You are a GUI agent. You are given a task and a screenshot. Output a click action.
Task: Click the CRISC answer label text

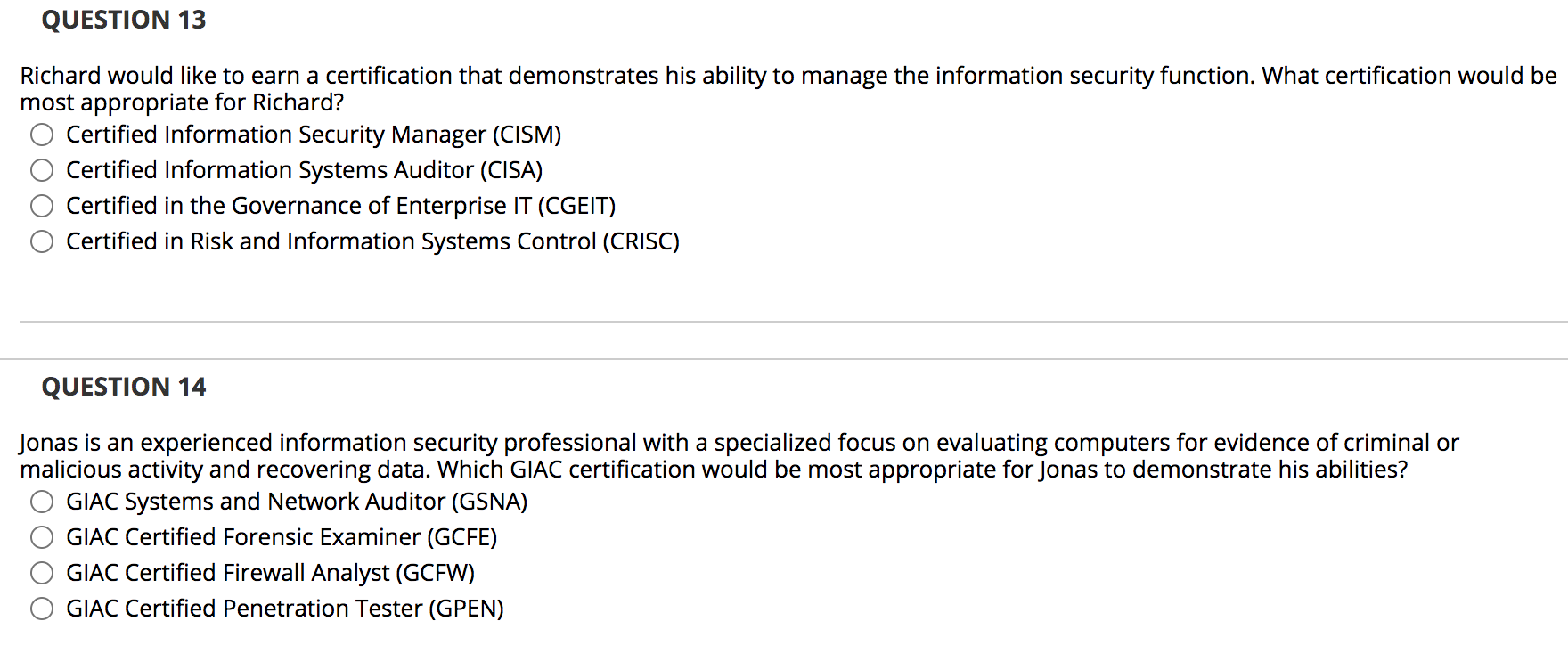tap(372, 241)
